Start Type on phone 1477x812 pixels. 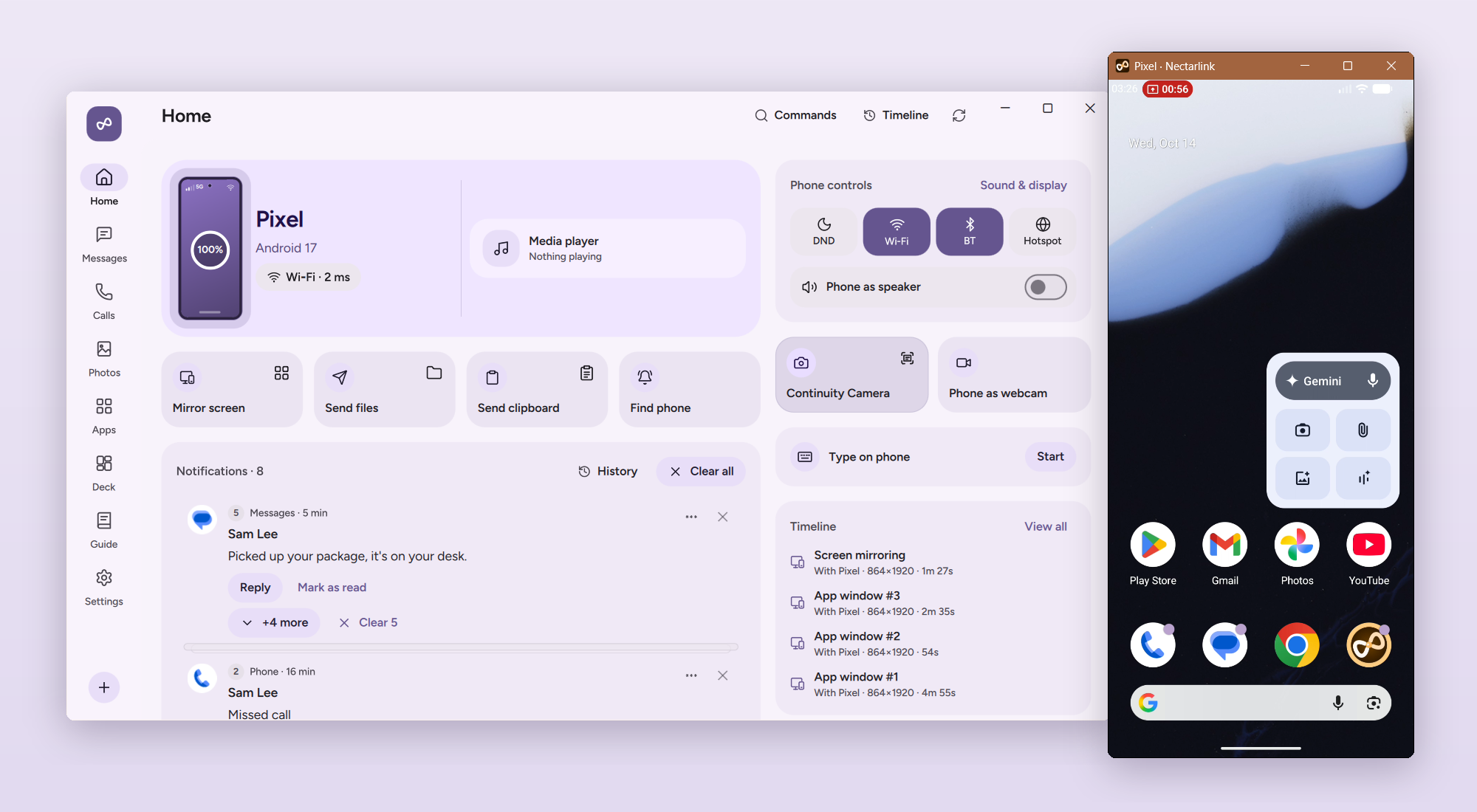pos(1049,456)
